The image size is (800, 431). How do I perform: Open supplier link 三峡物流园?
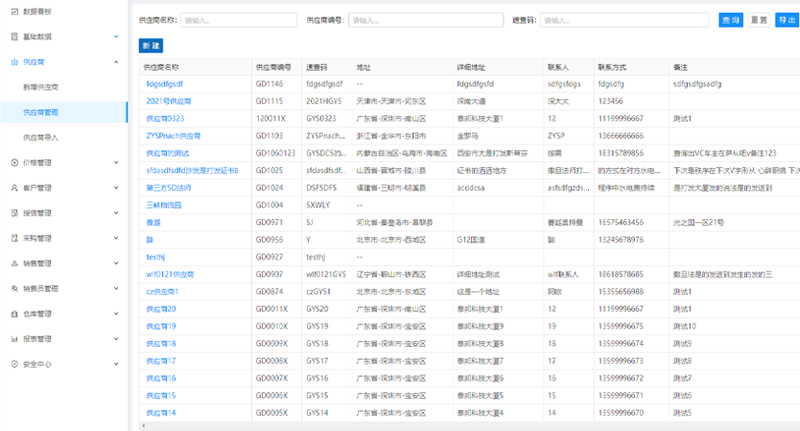(x=164, y=205)
